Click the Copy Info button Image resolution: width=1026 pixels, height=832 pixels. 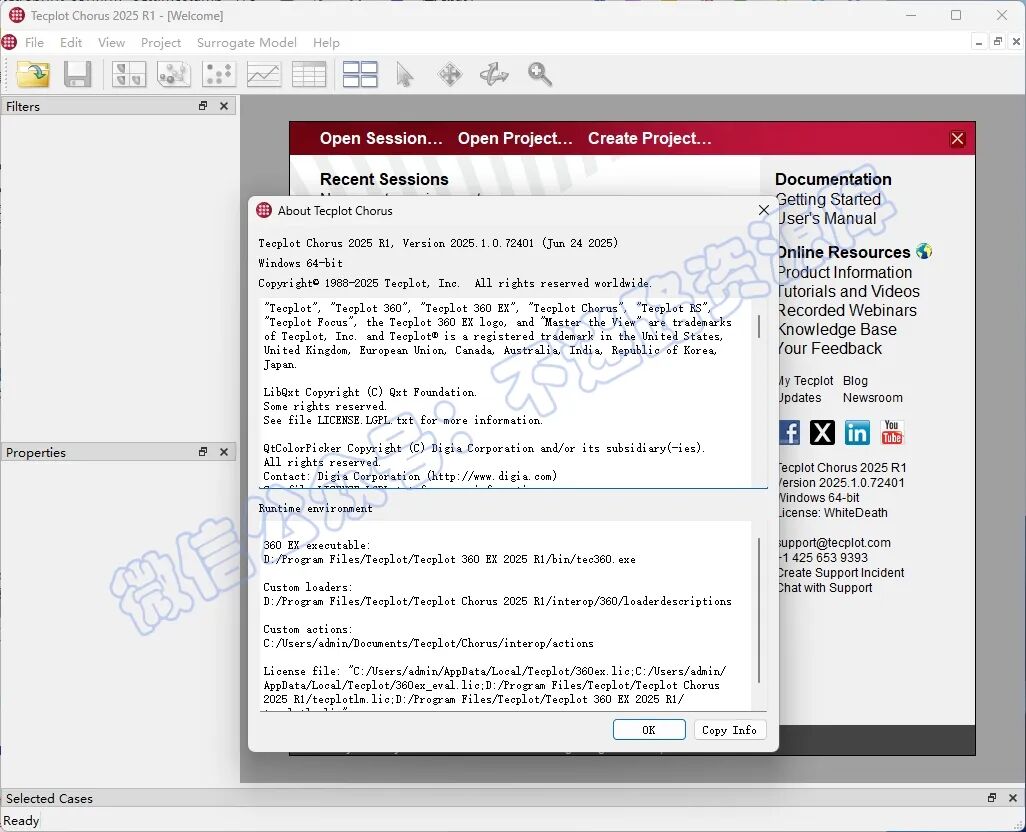pyautogui.click(x=730, y=730)
